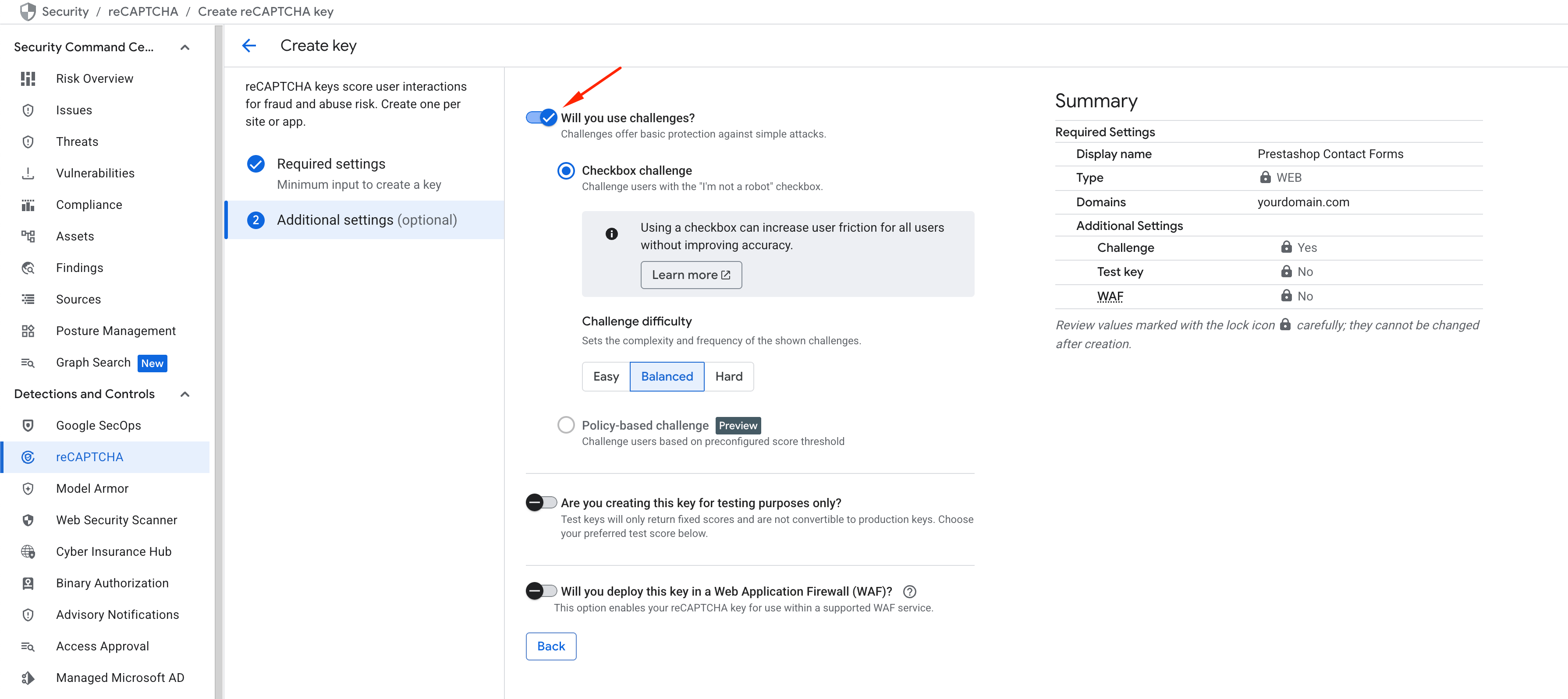Viewport: 1568px width, 699px height.
Task: Toggle the Web Application Firewall deployment switch
Action: tap(540, 591)
